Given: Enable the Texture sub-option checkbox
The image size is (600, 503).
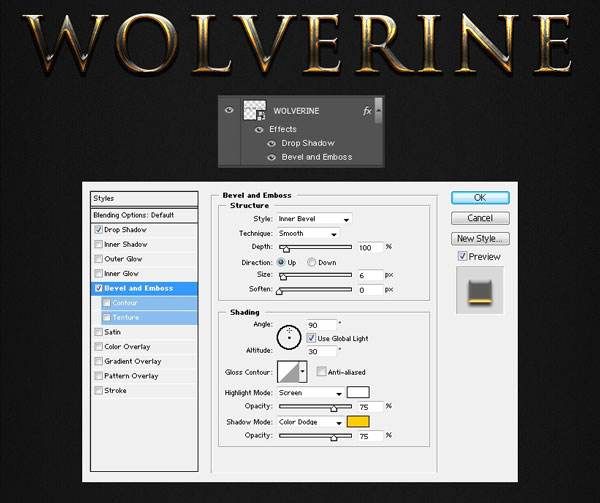Looking at the screenshot, I should (x=107, y=317).
